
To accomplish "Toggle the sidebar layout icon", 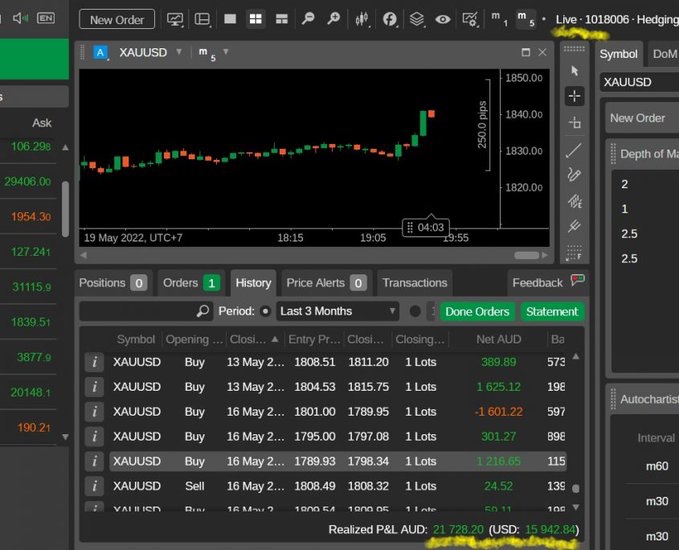I will pos(202,19).
